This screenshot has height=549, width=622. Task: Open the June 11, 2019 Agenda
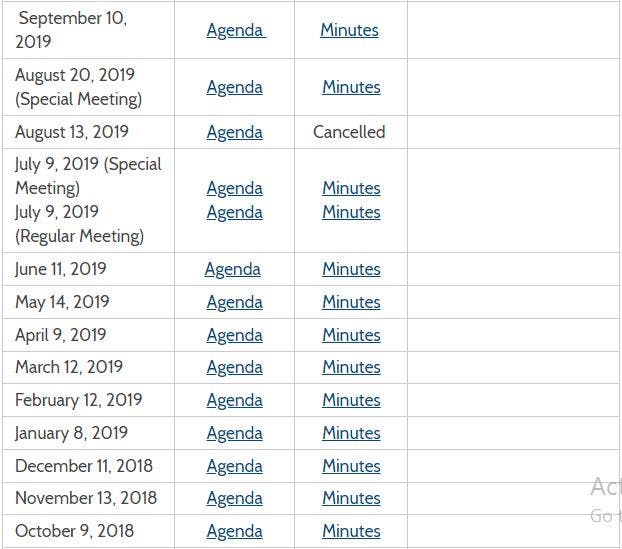[232, 269]
